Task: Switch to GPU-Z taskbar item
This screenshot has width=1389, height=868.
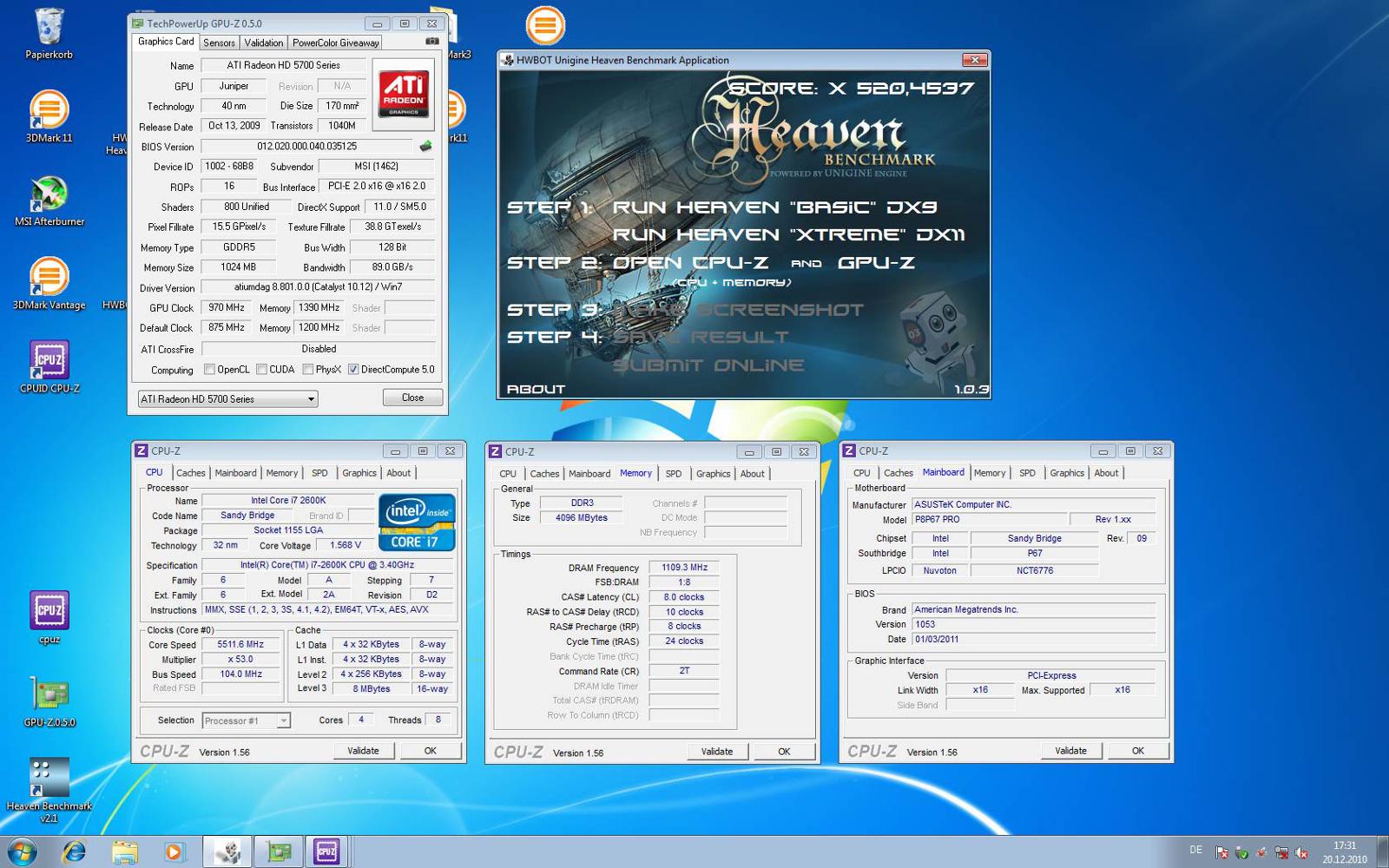Action: 279,852
